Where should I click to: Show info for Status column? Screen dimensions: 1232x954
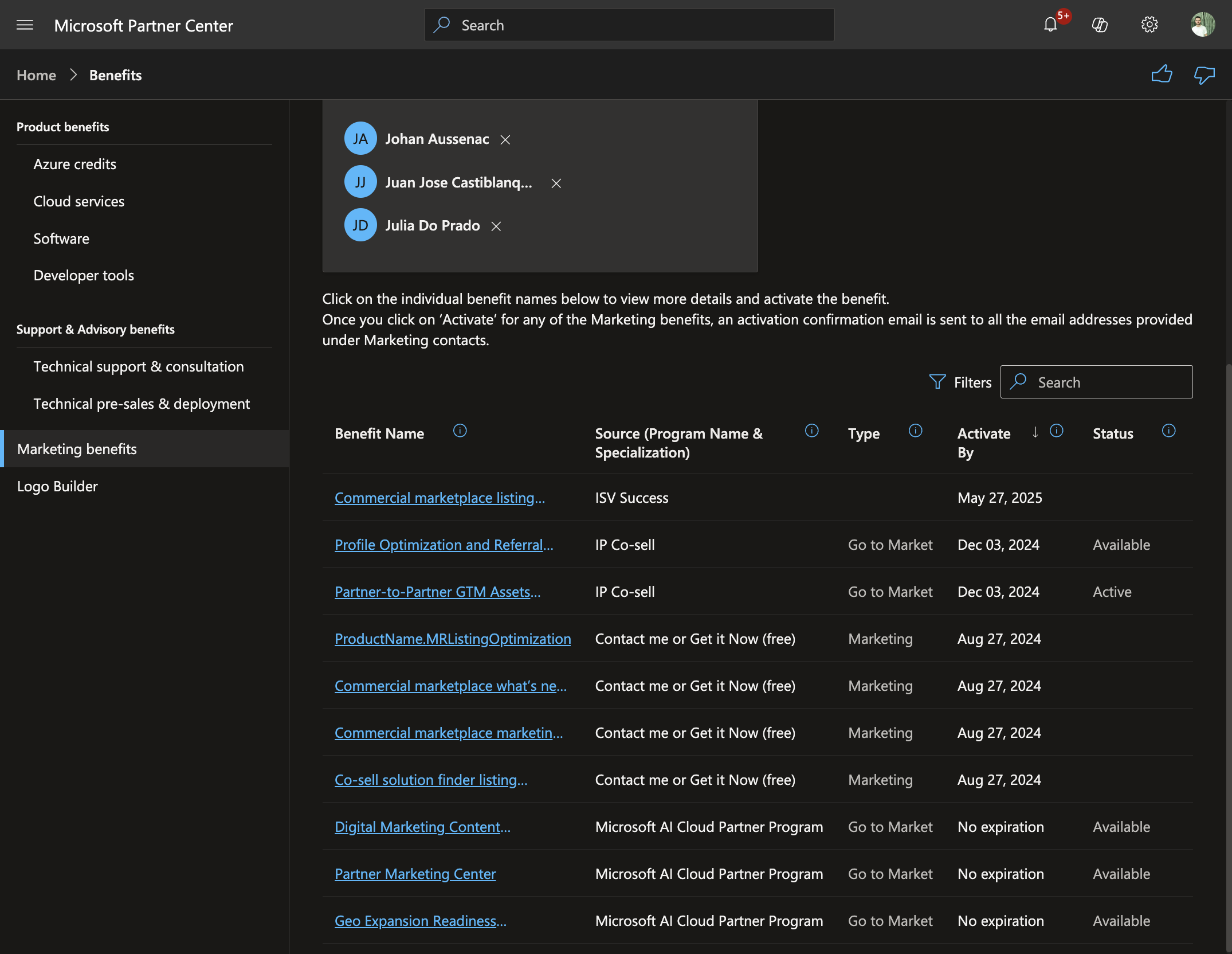pyautogui.click(x=1168, y=431)
